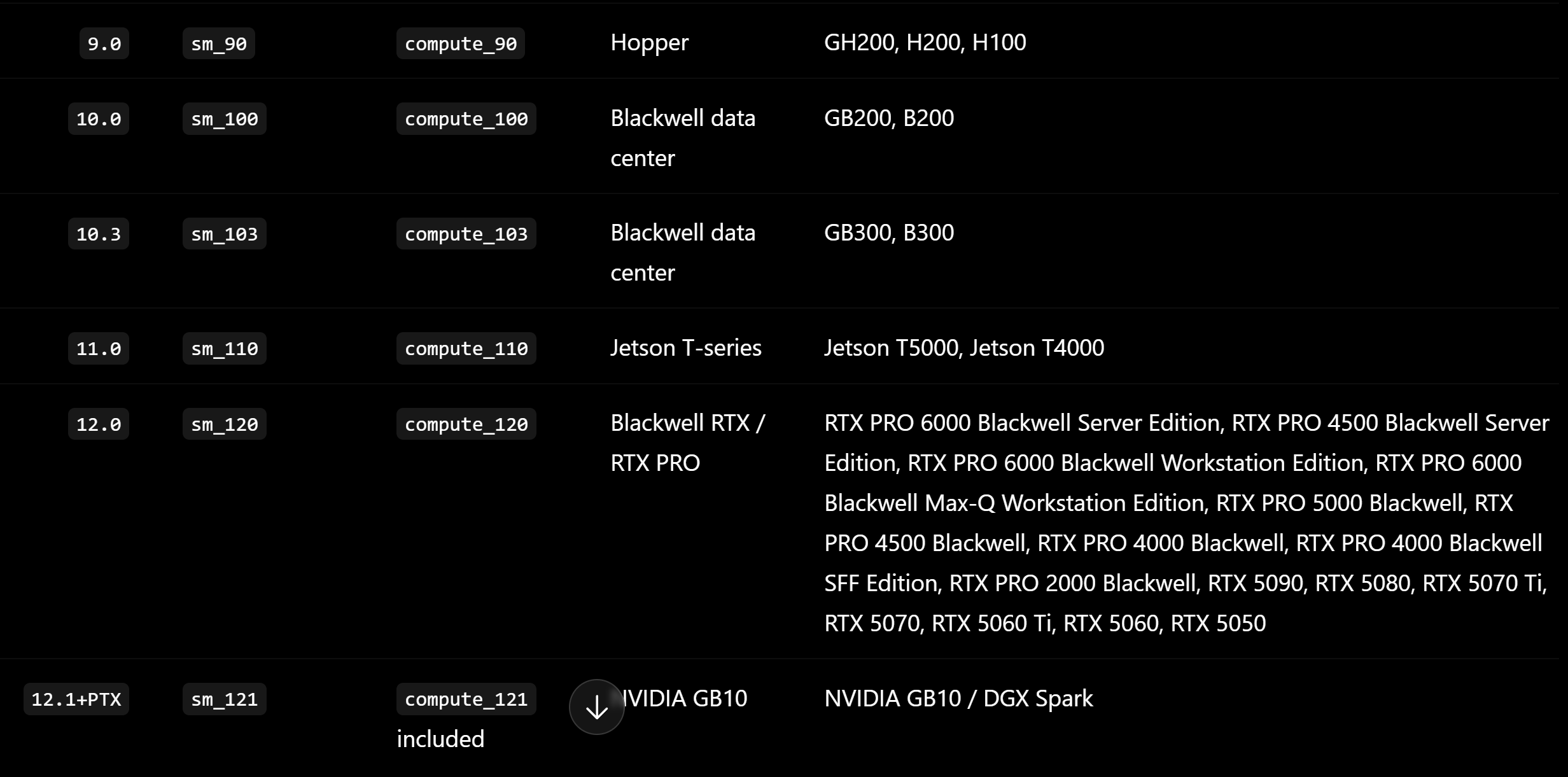Viewport: 1568px width, 777px height.
Task: Click the 10.3 compute capability badge
Action: tap(99, 234)
